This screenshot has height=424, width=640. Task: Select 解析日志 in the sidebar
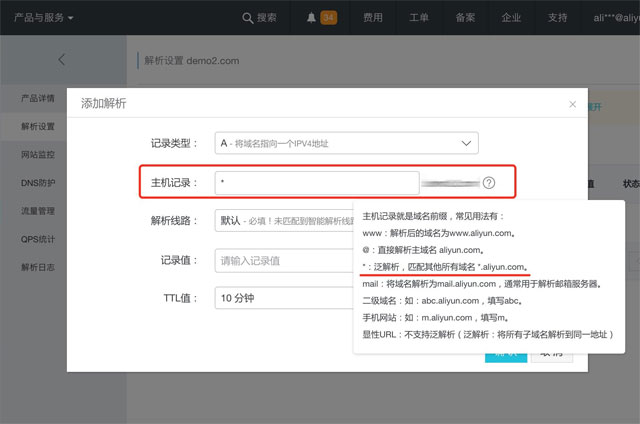click(x=38, y=267)
